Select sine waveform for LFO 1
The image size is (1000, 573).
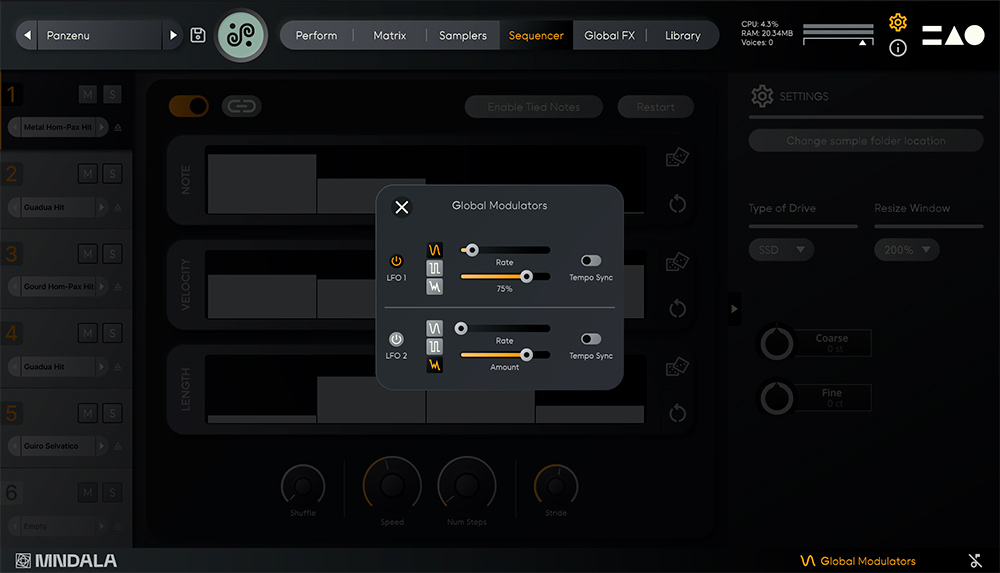click(434, 250)
